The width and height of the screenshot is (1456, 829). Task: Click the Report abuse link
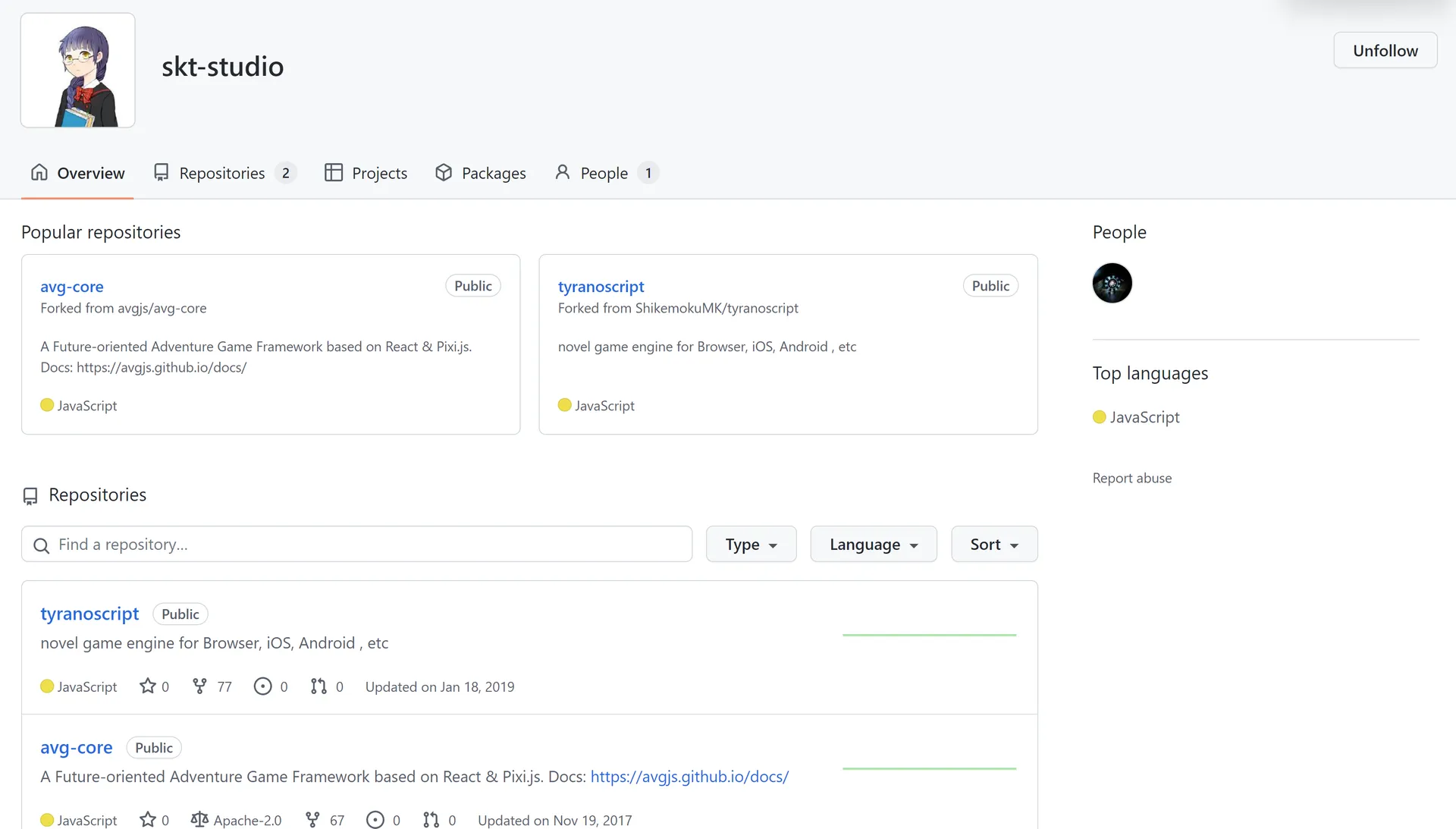tap(1131, 478)
